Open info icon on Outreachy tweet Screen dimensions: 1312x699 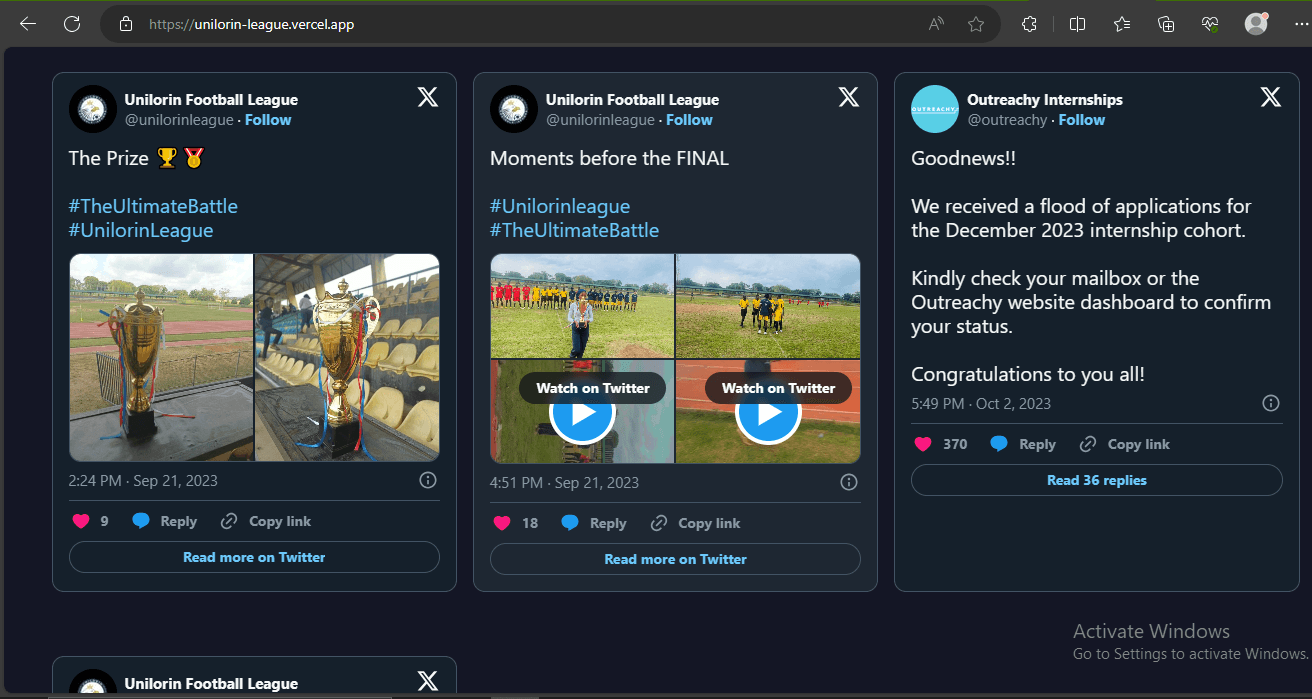point(1270,403)
